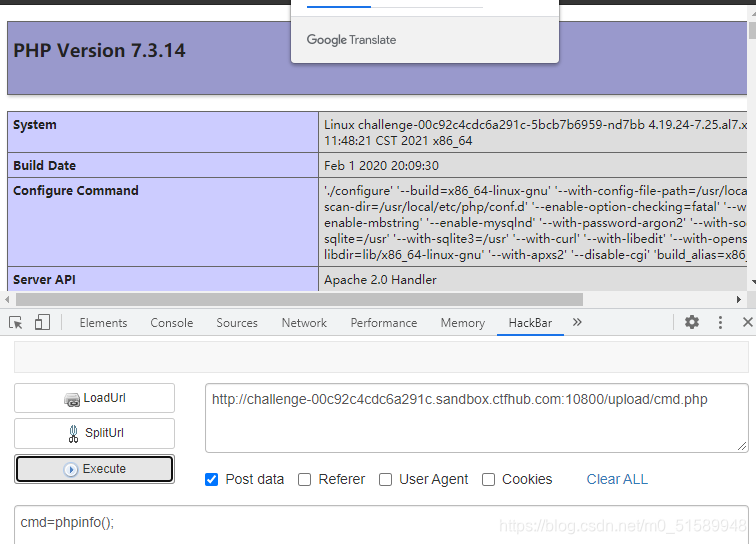Select the Memory tab
This screenshot has height=544, width=756.
click(x=462, y=323)
